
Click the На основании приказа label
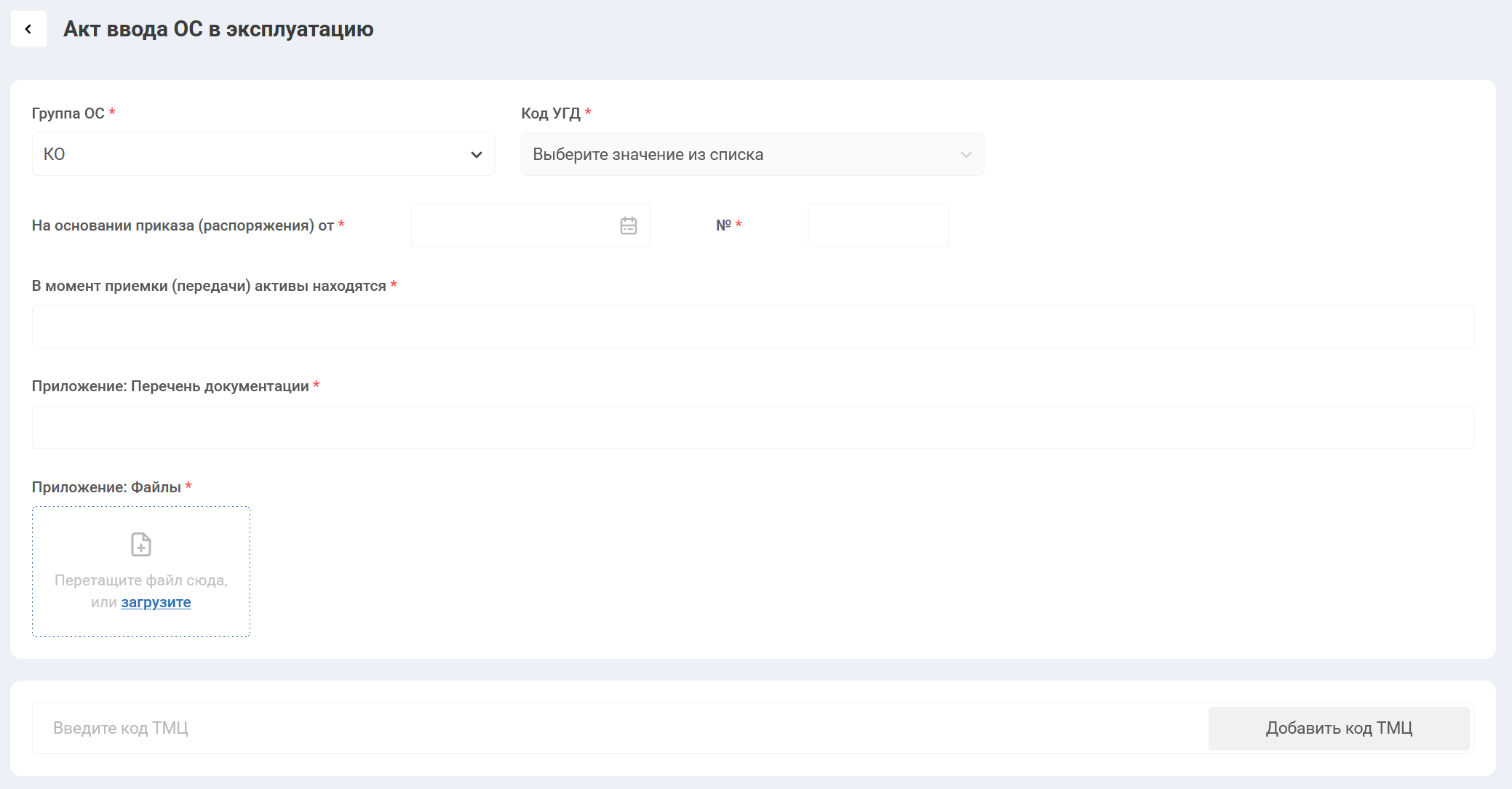point(183,225)
